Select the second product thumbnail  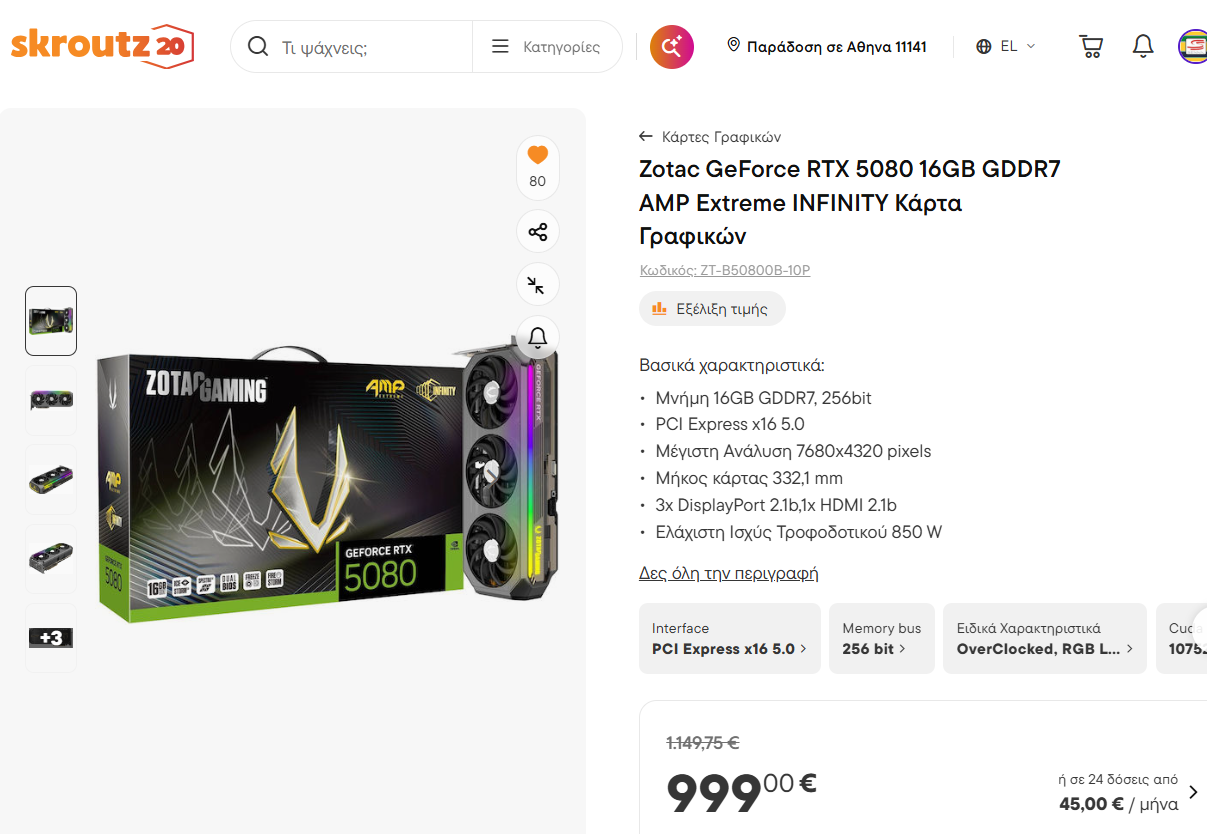point(51,400)
